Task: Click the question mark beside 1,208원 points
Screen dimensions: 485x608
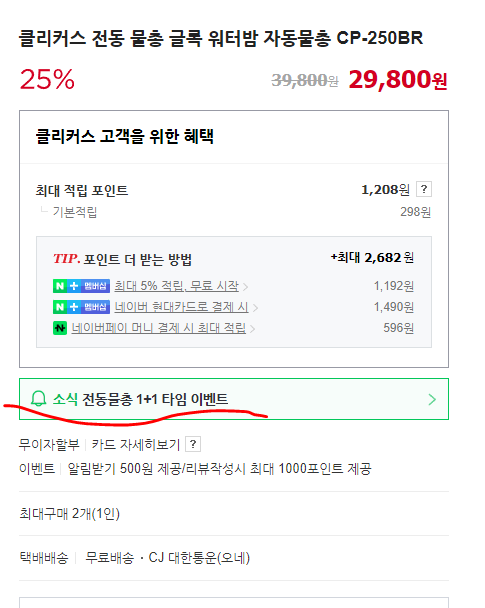Action: (x=424, y=189)
